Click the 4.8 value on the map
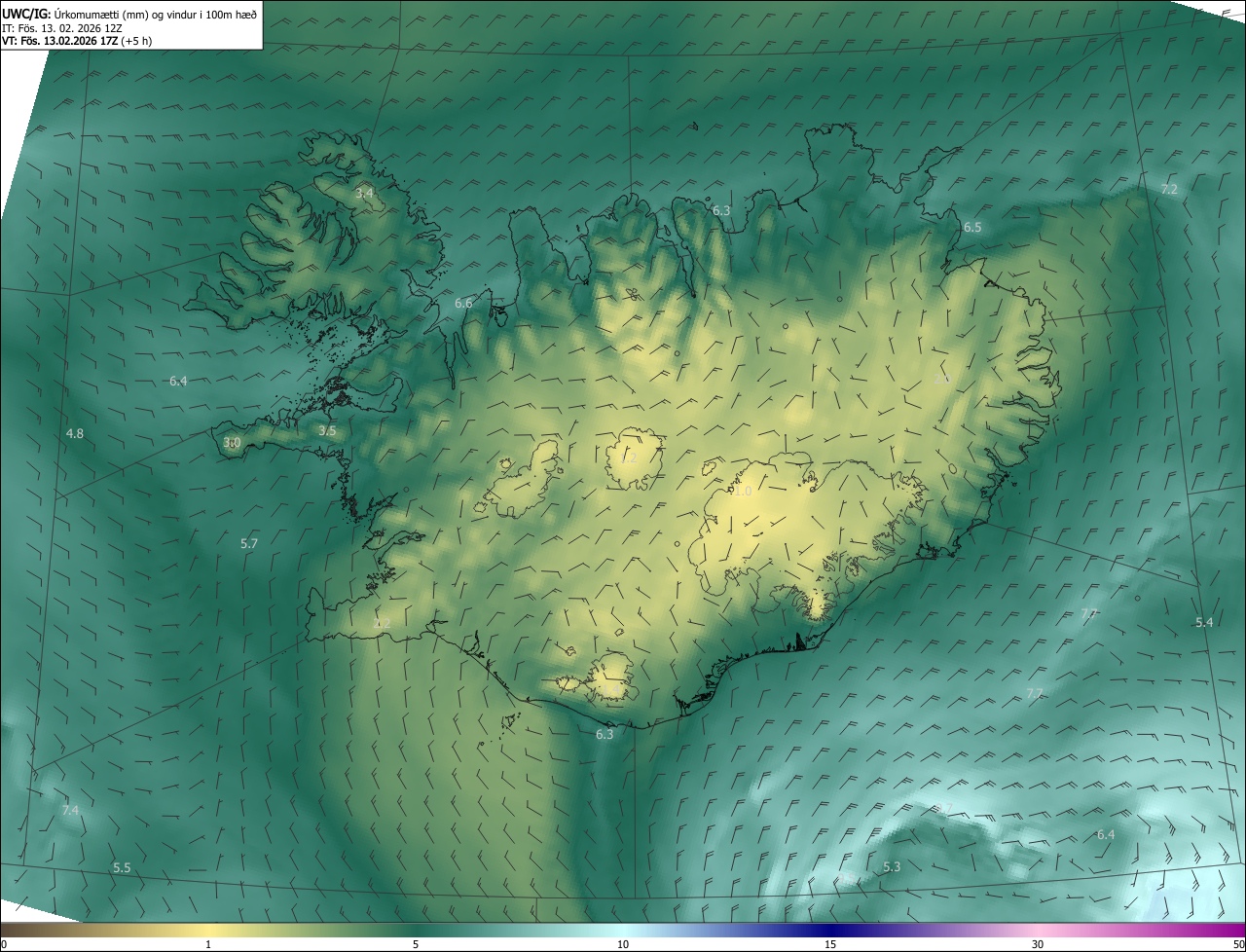The image size is (1246, 952). click(75, 433)
